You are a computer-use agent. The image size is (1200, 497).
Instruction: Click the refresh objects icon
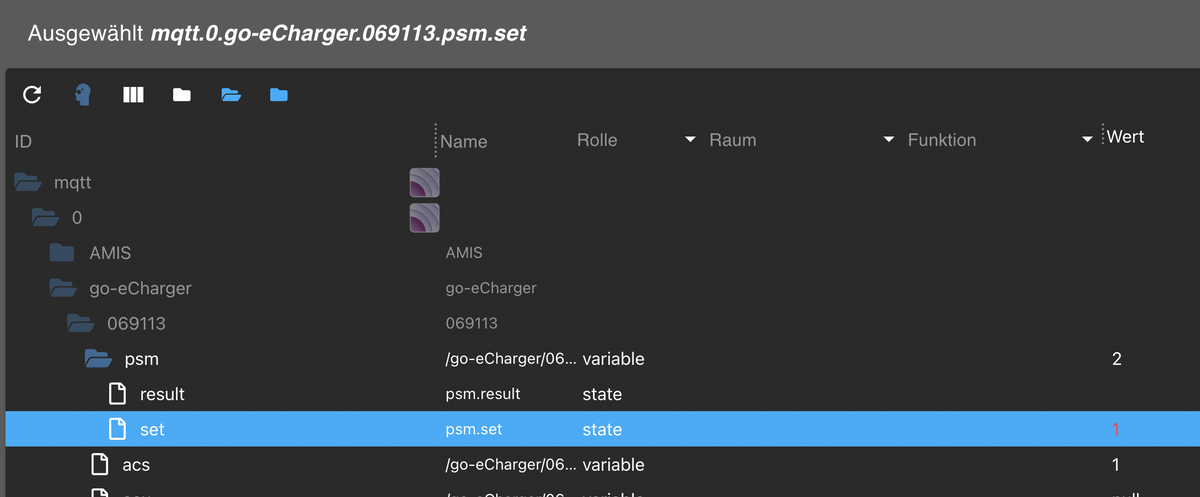(x=32, y=95)
